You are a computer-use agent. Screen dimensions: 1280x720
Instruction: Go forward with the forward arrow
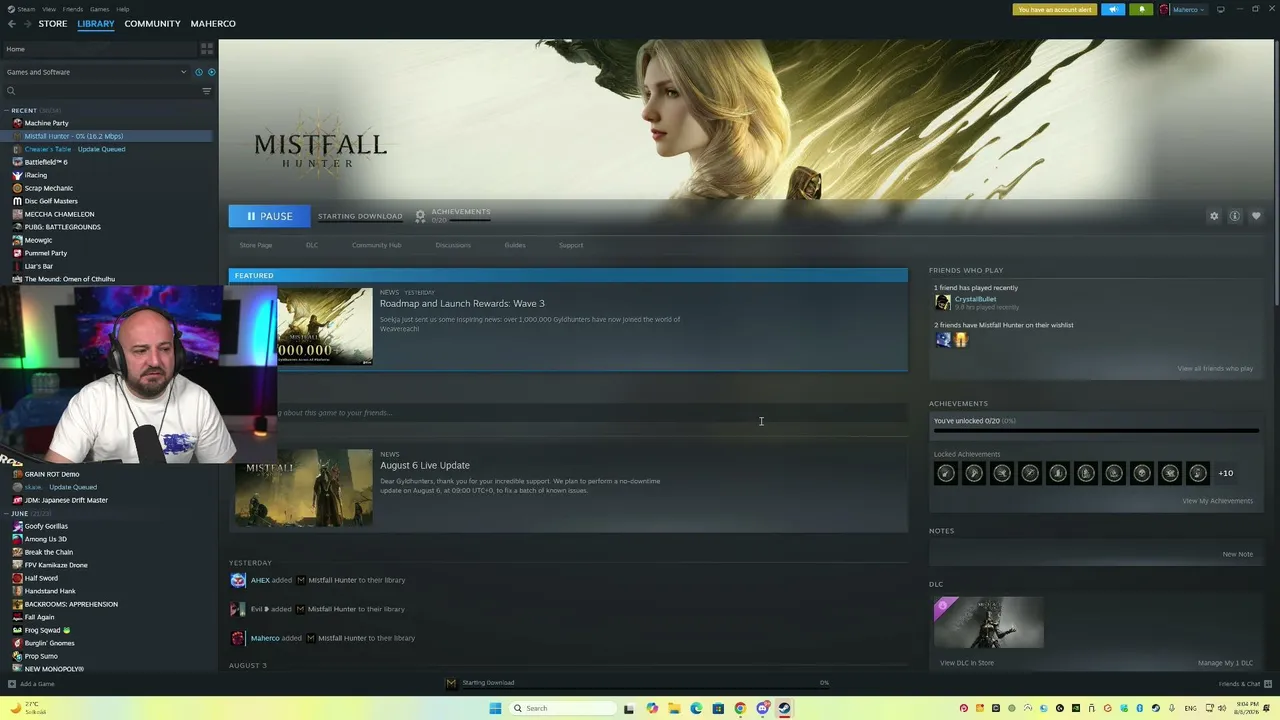pos(27,24)
